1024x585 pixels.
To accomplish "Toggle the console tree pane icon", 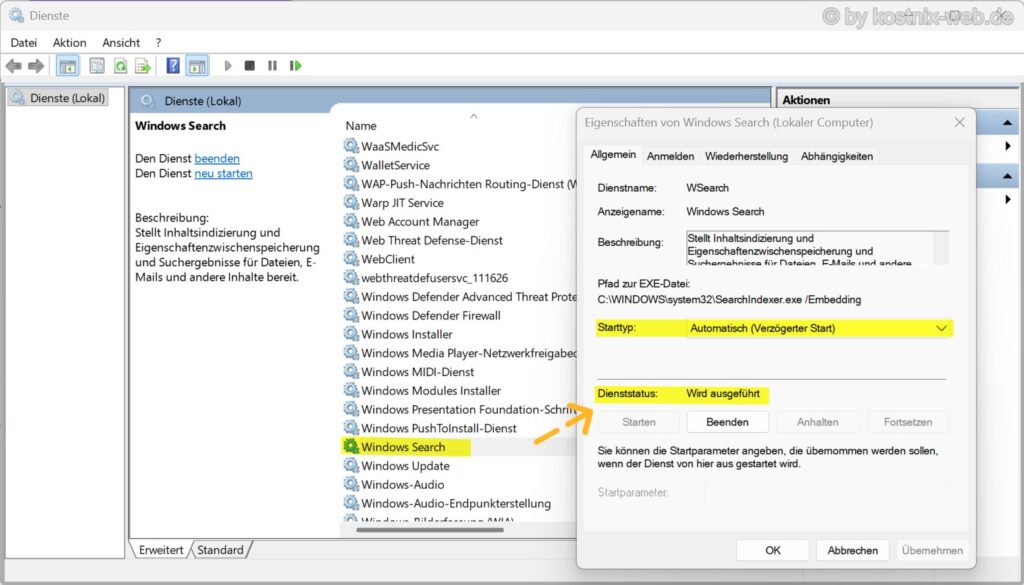I will (68, 66).
